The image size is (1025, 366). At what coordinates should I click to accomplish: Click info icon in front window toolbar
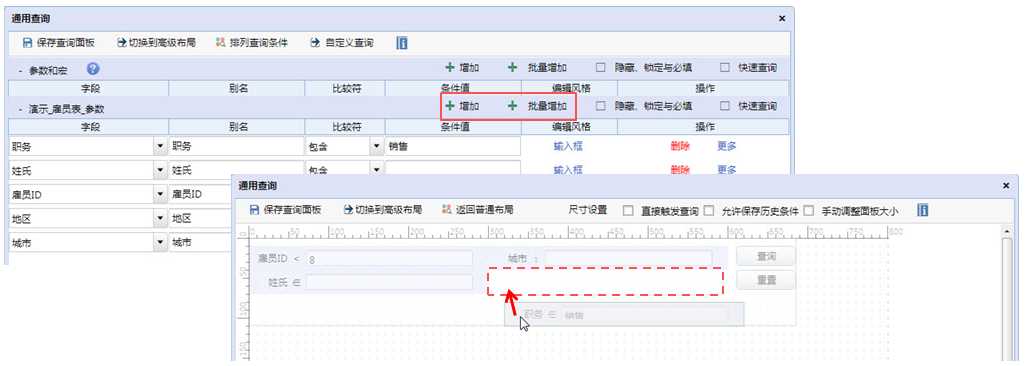click(x=923, y=210)
